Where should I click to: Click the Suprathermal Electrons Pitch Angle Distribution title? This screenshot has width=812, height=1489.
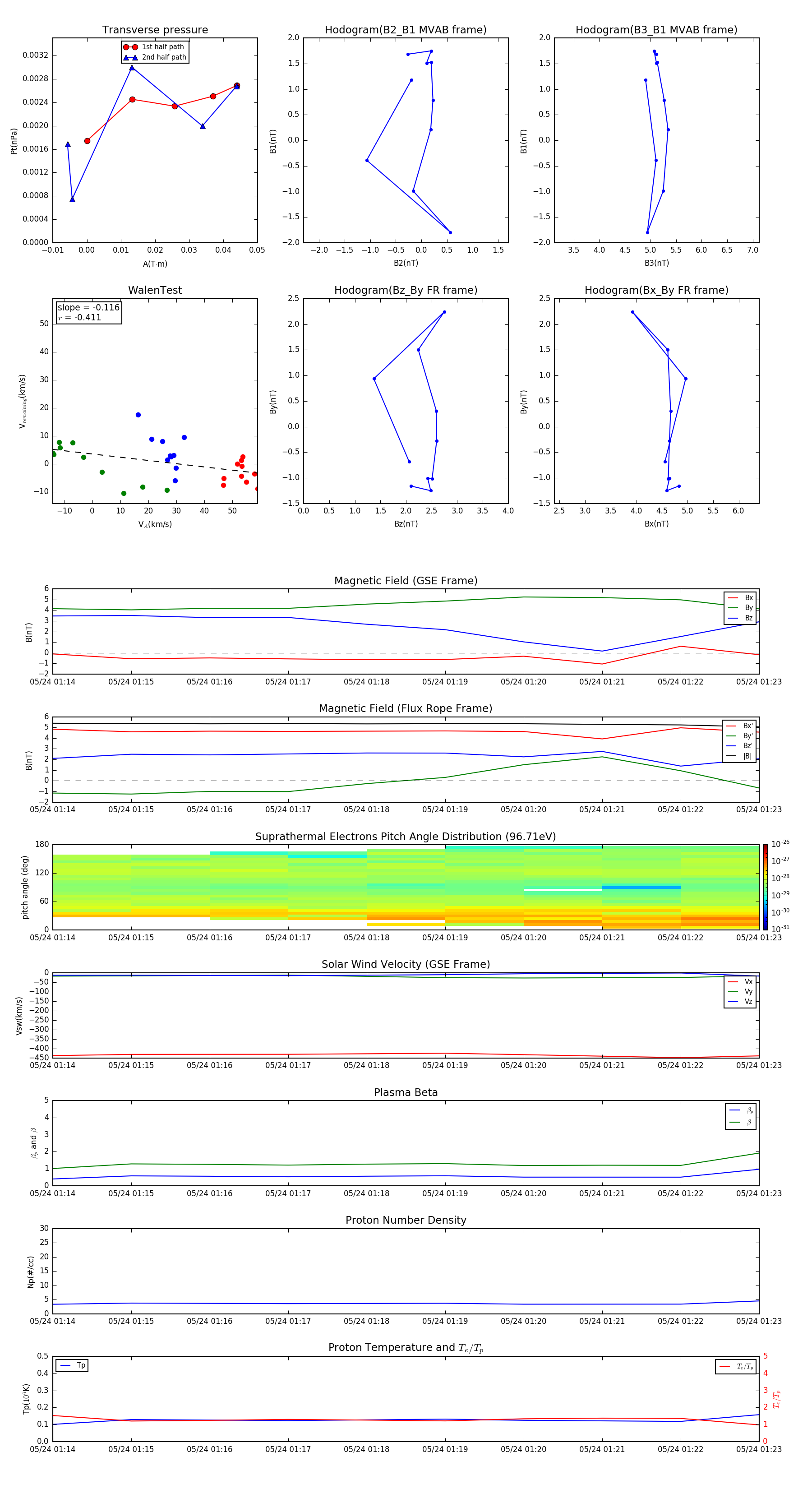point(406,837)
